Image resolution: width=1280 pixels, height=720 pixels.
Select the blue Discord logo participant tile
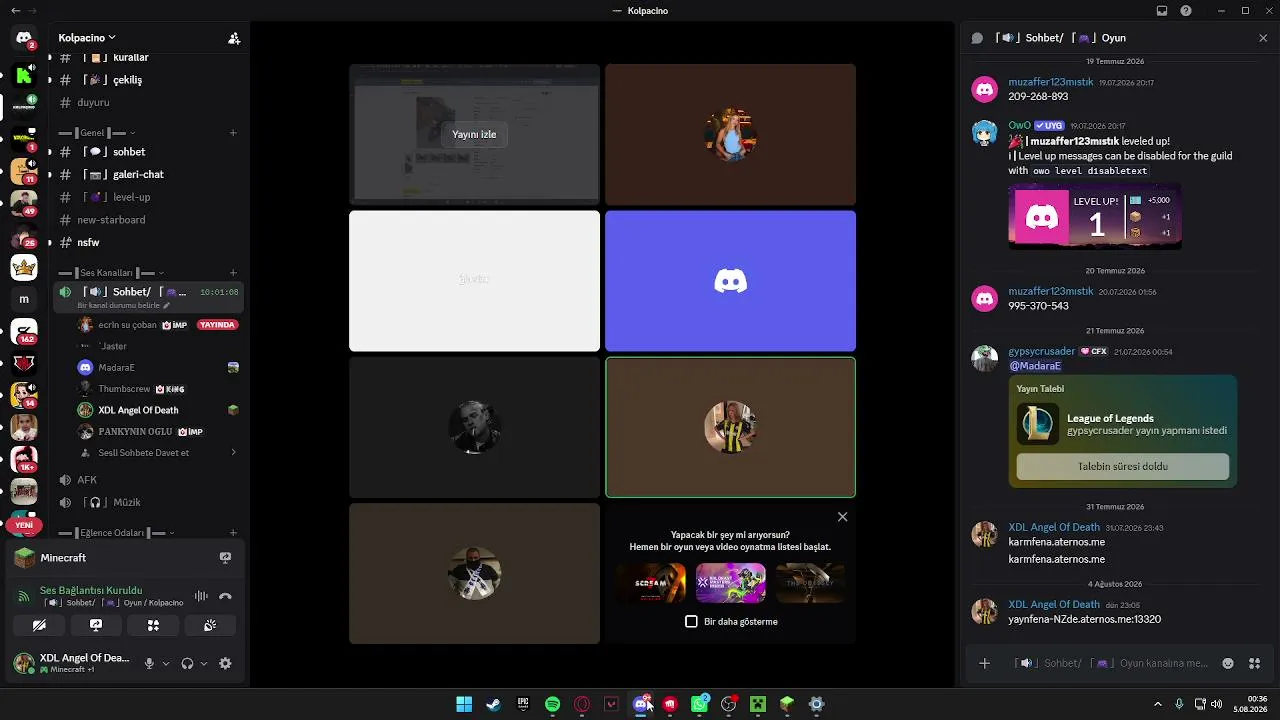pos(730,281)
